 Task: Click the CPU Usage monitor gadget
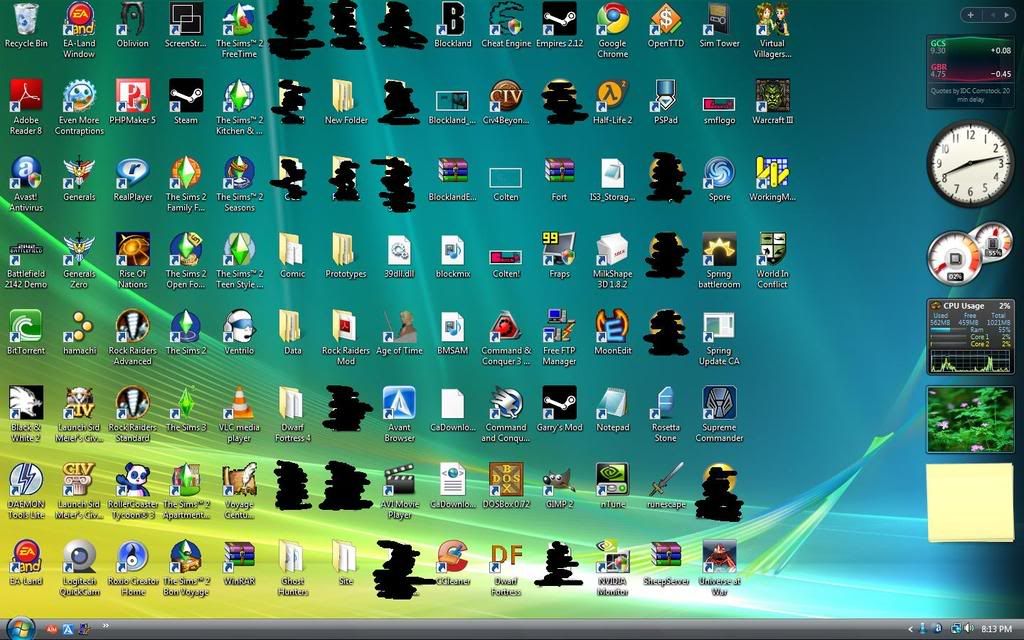coord(970,337)
